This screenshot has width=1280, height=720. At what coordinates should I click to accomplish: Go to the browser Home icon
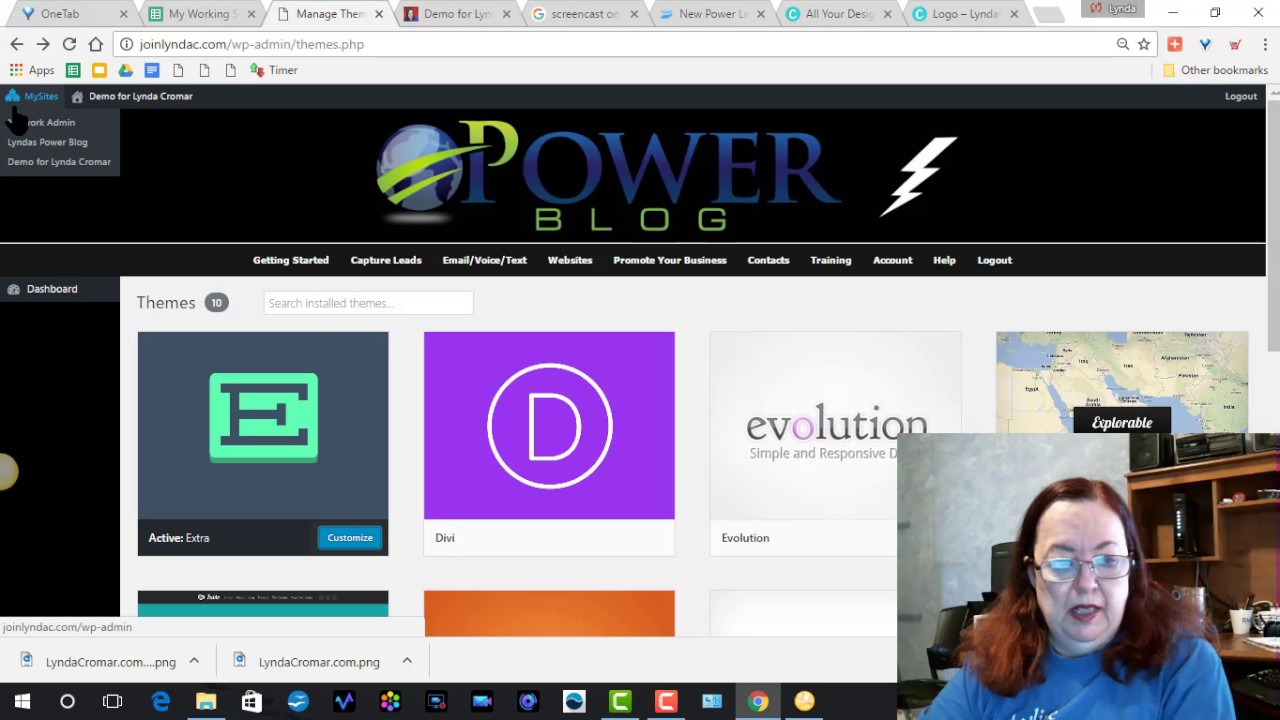(x=95, y=44)
